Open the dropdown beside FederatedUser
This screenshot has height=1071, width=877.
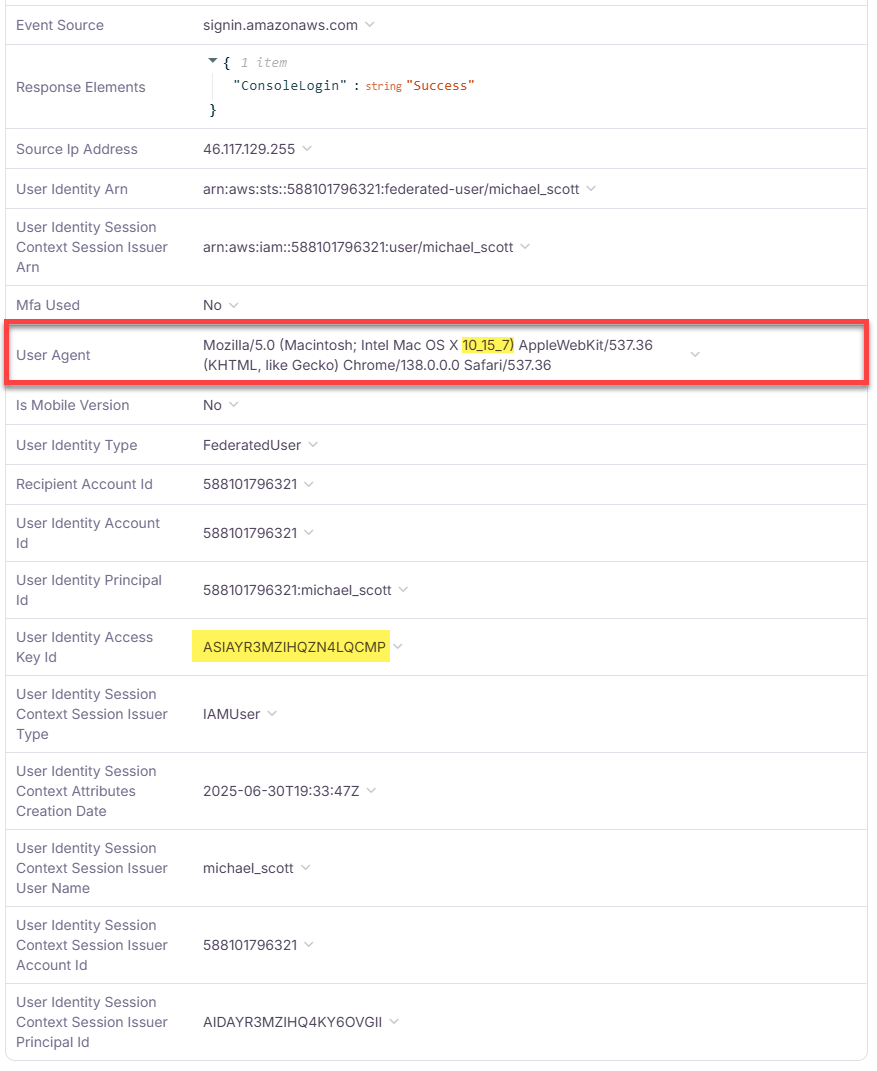point(312,445)
